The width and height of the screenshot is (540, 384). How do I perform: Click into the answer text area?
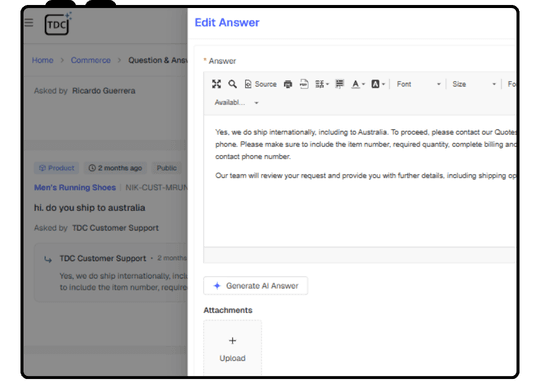point(360,181)
